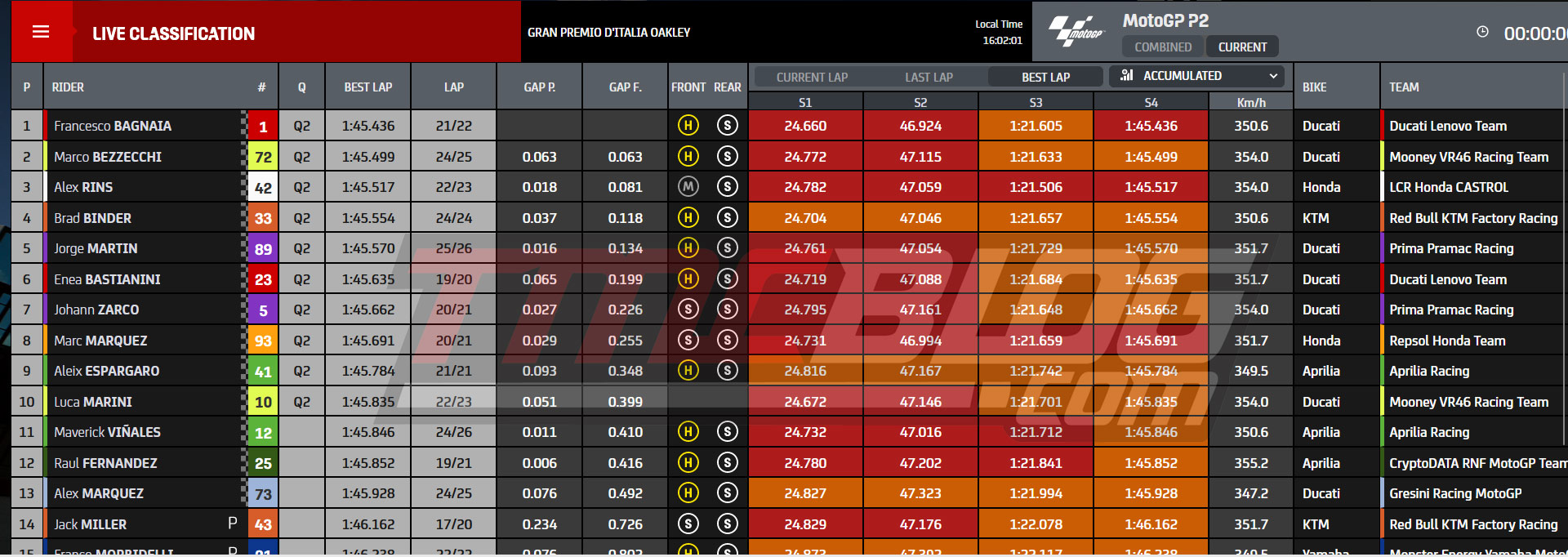Image resolution: width=1568 pixels, height=557 pixels.
Task: Click Binder's Q2 status cell
Action: tap(302, 218)
